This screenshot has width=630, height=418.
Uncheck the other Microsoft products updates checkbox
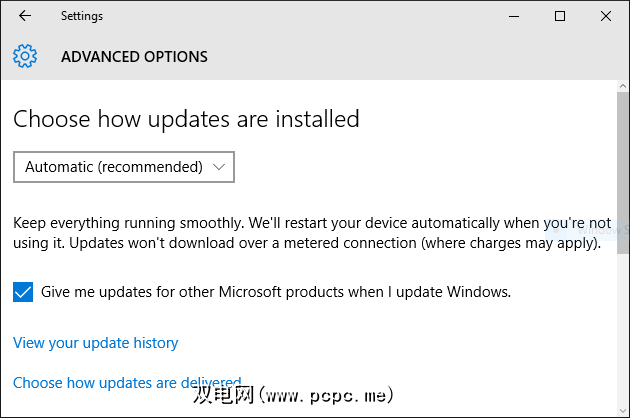click(x=23, y=292)
